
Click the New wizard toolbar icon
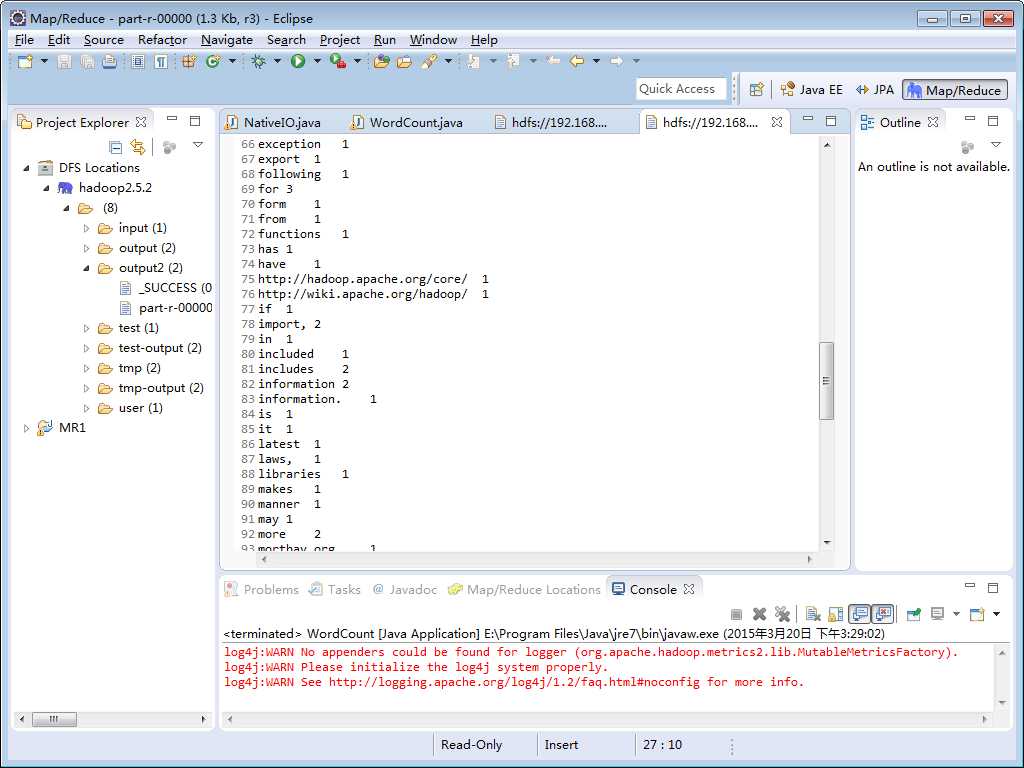[25, 61]
